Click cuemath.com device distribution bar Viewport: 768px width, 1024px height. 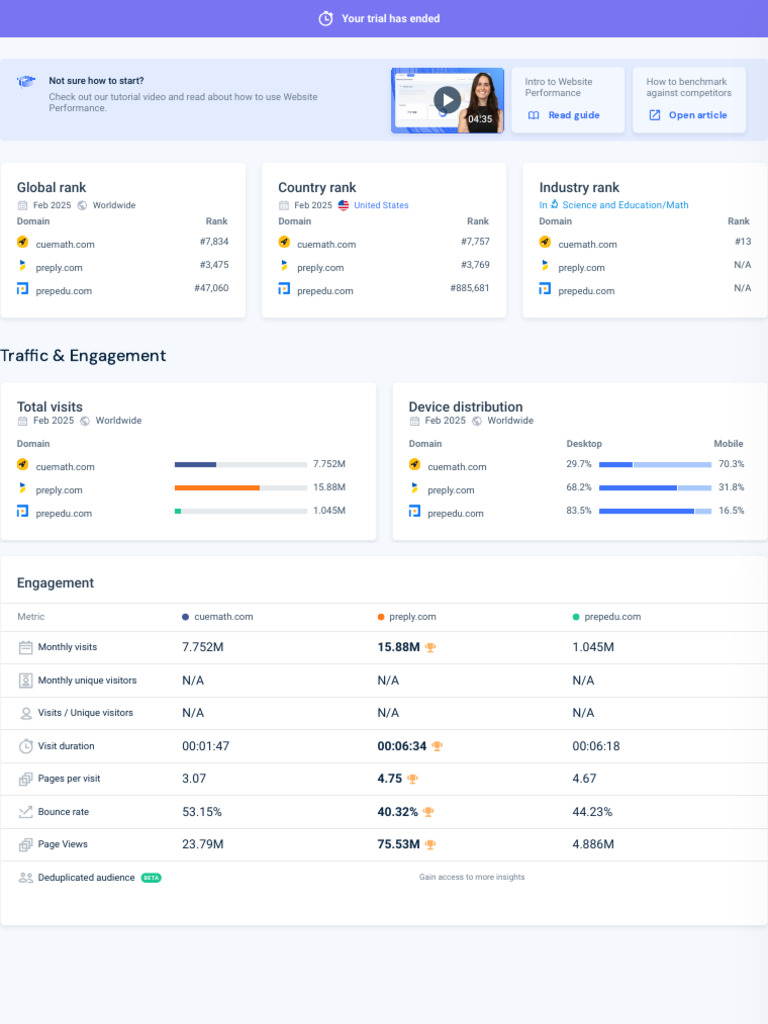[655, 464]
